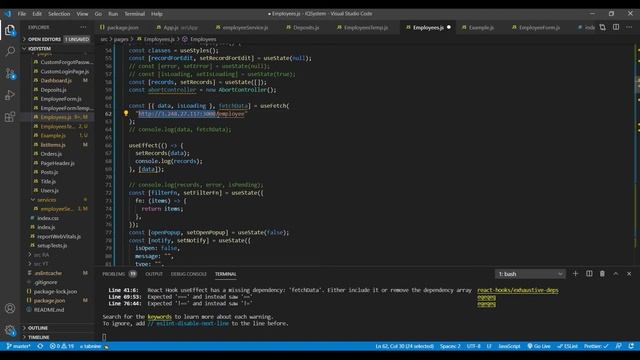Open README.md in the file explorer
The image size is (640, 360).
pyautogui.click(x=49, y=309)
